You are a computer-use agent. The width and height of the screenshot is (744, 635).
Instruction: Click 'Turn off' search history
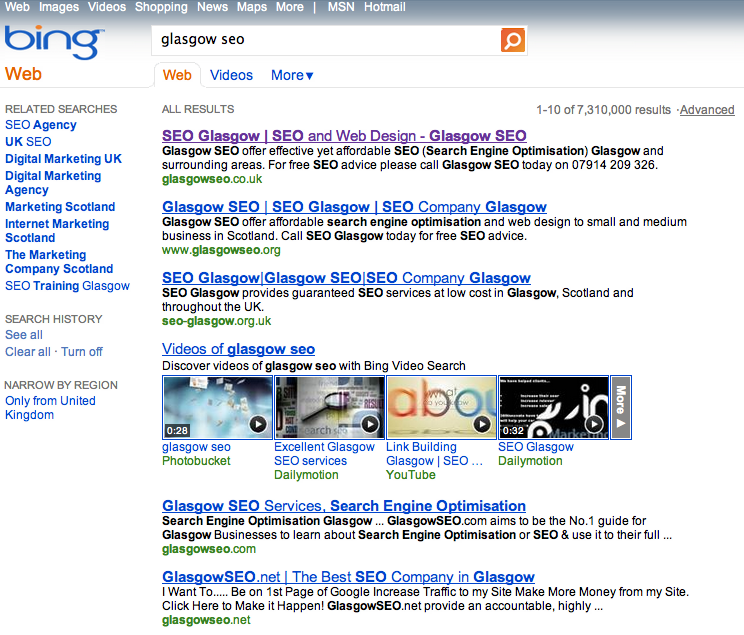(82, 352)
